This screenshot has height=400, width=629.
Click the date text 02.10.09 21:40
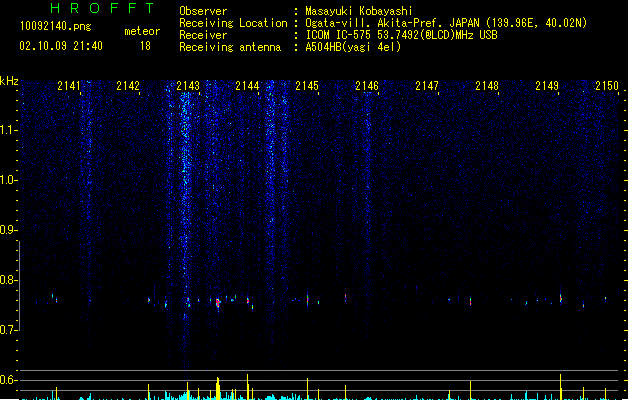(61, 46)
